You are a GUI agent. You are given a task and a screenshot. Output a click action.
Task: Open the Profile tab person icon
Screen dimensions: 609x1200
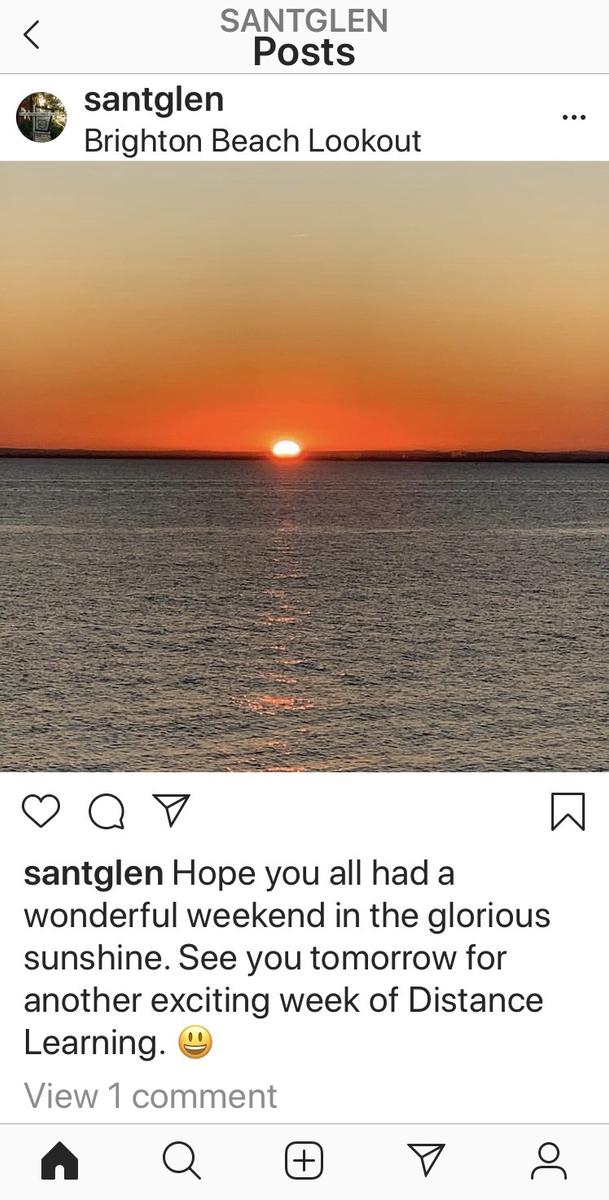[x=548, y=1161]
